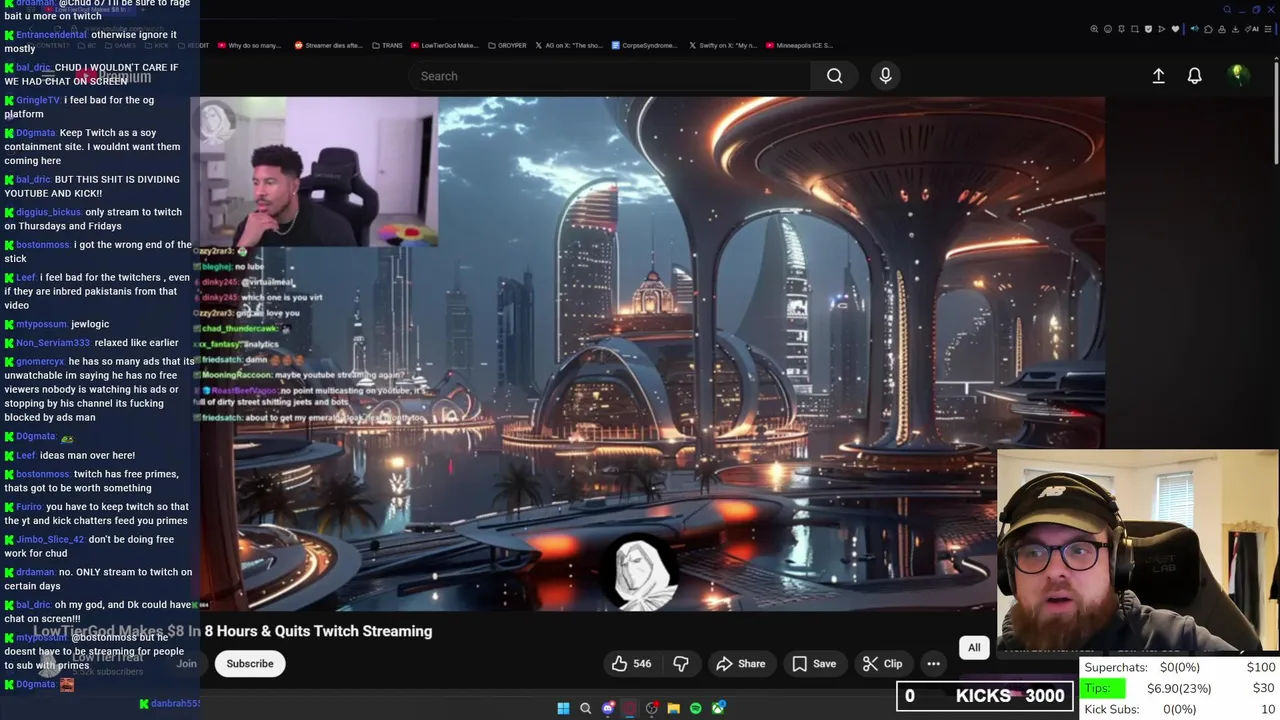Open the 'AG on X' bookmark
Screen dimensions: 1280x720
(x=569, y=45)
